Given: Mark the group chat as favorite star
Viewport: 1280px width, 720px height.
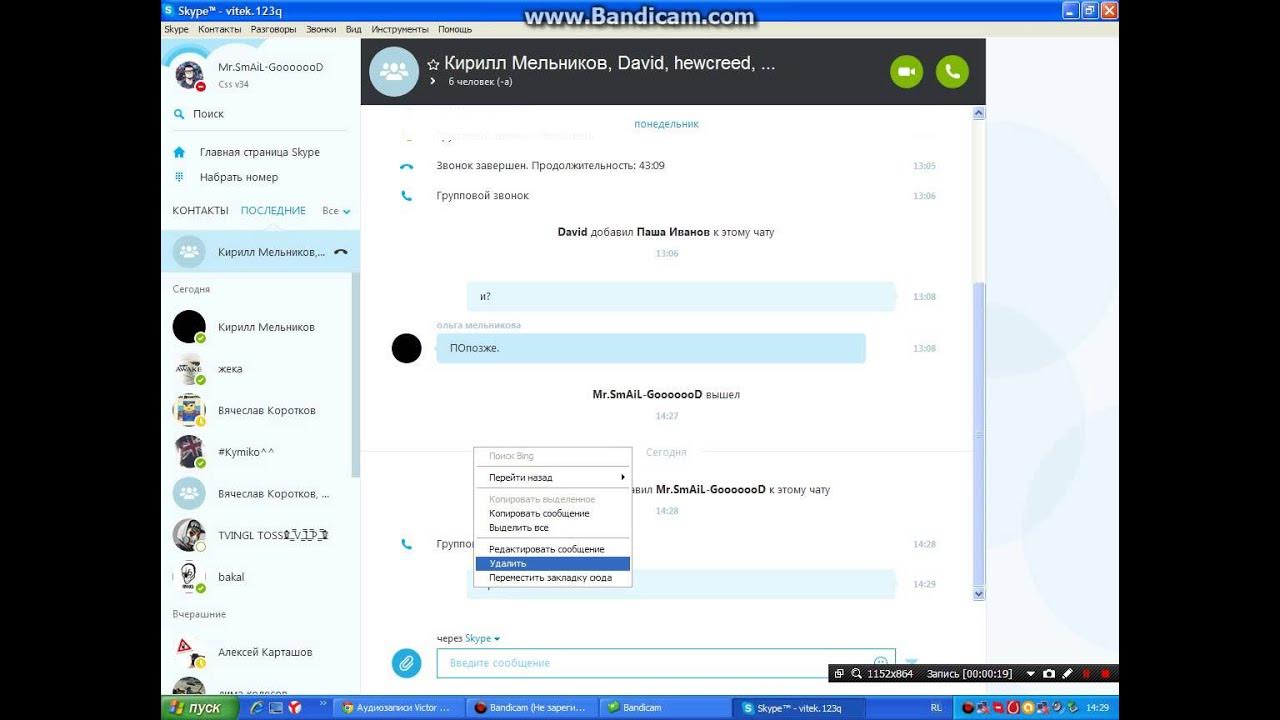Looking at the screenshot, I should click(433, 64).
